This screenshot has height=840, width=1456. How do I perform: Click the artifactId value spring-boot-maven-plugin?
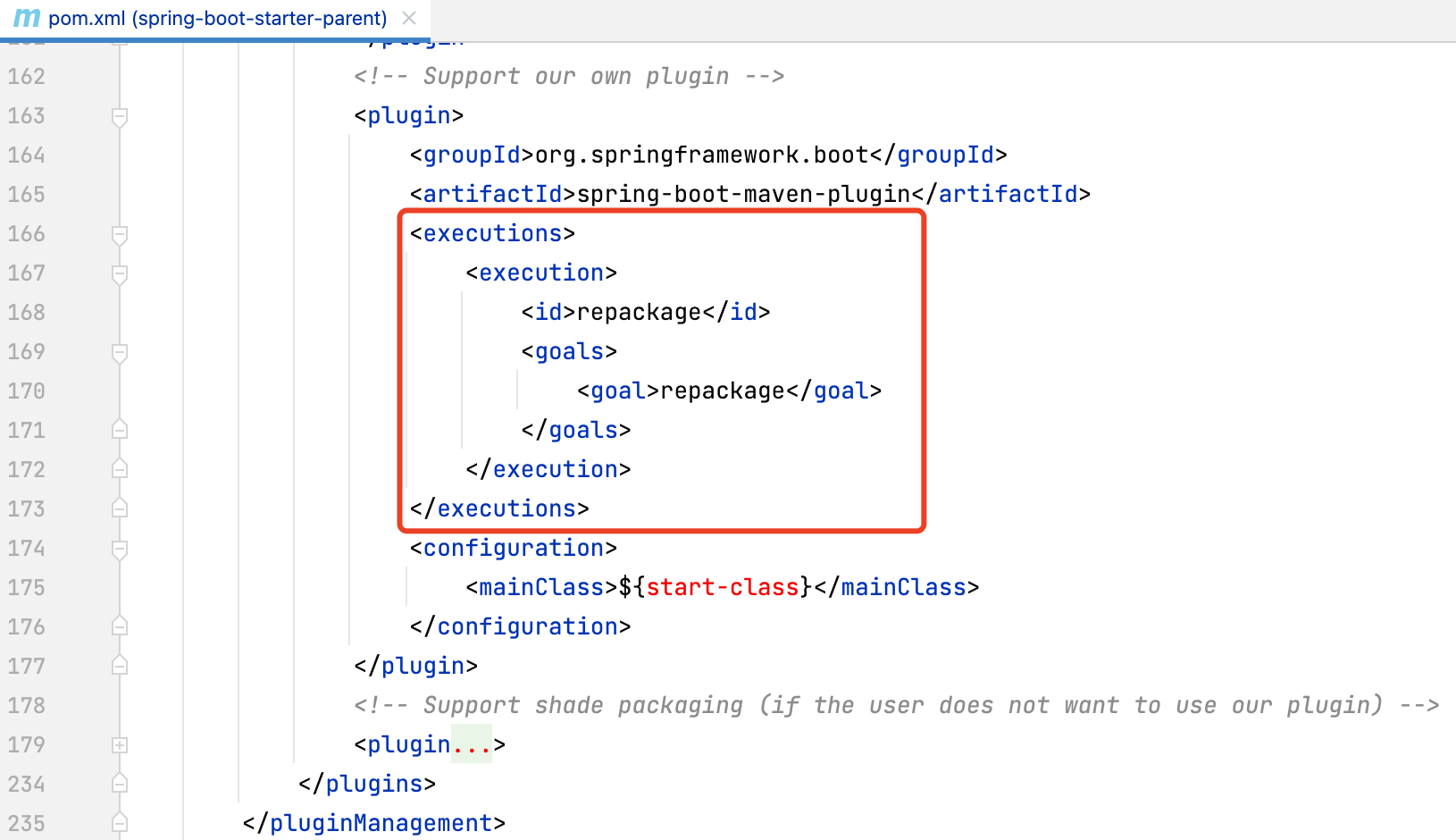click(743, 195)
